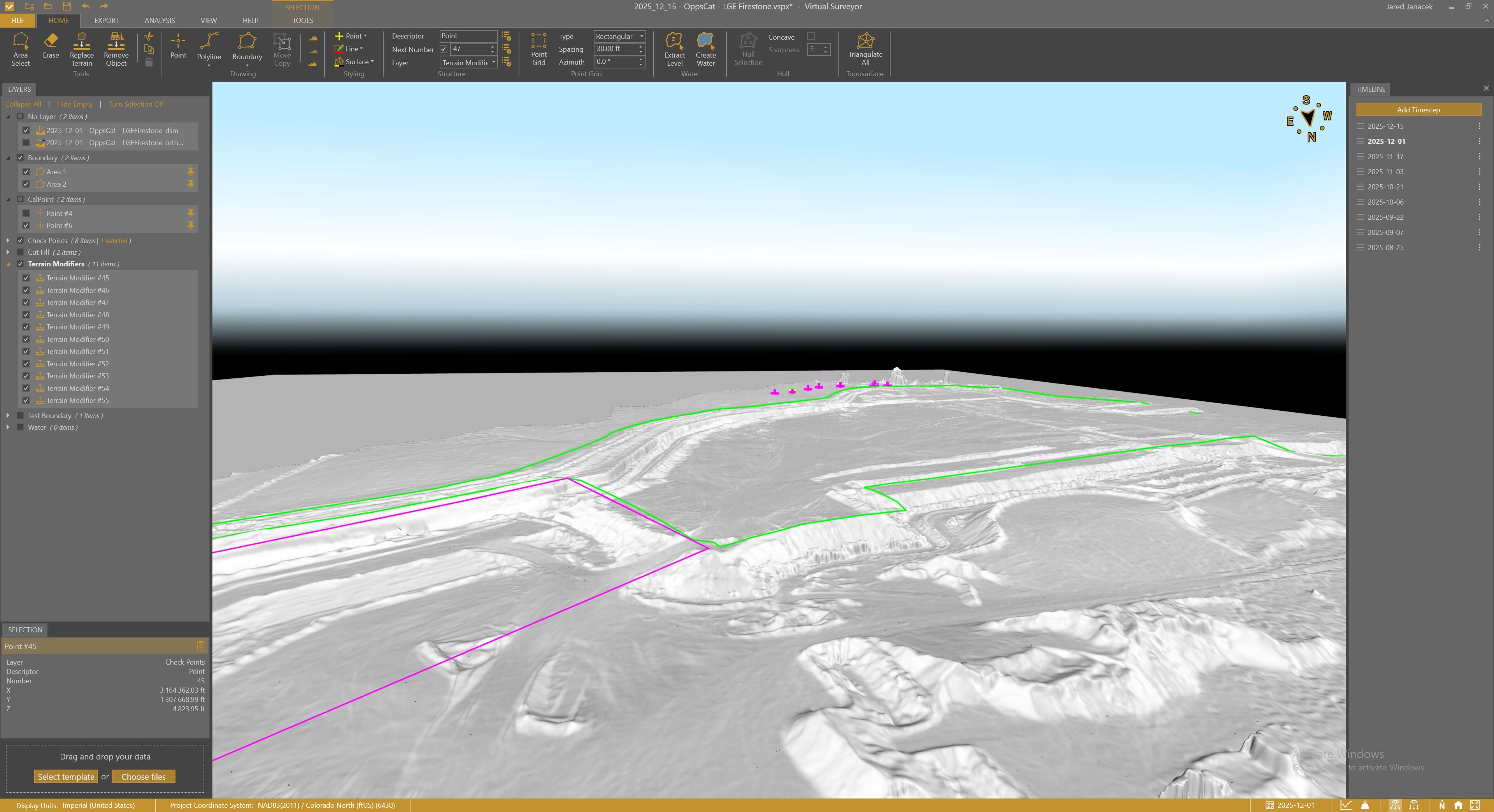Open the profile chart icon in status bar
1494x812 pixels.
[1347, 805]
